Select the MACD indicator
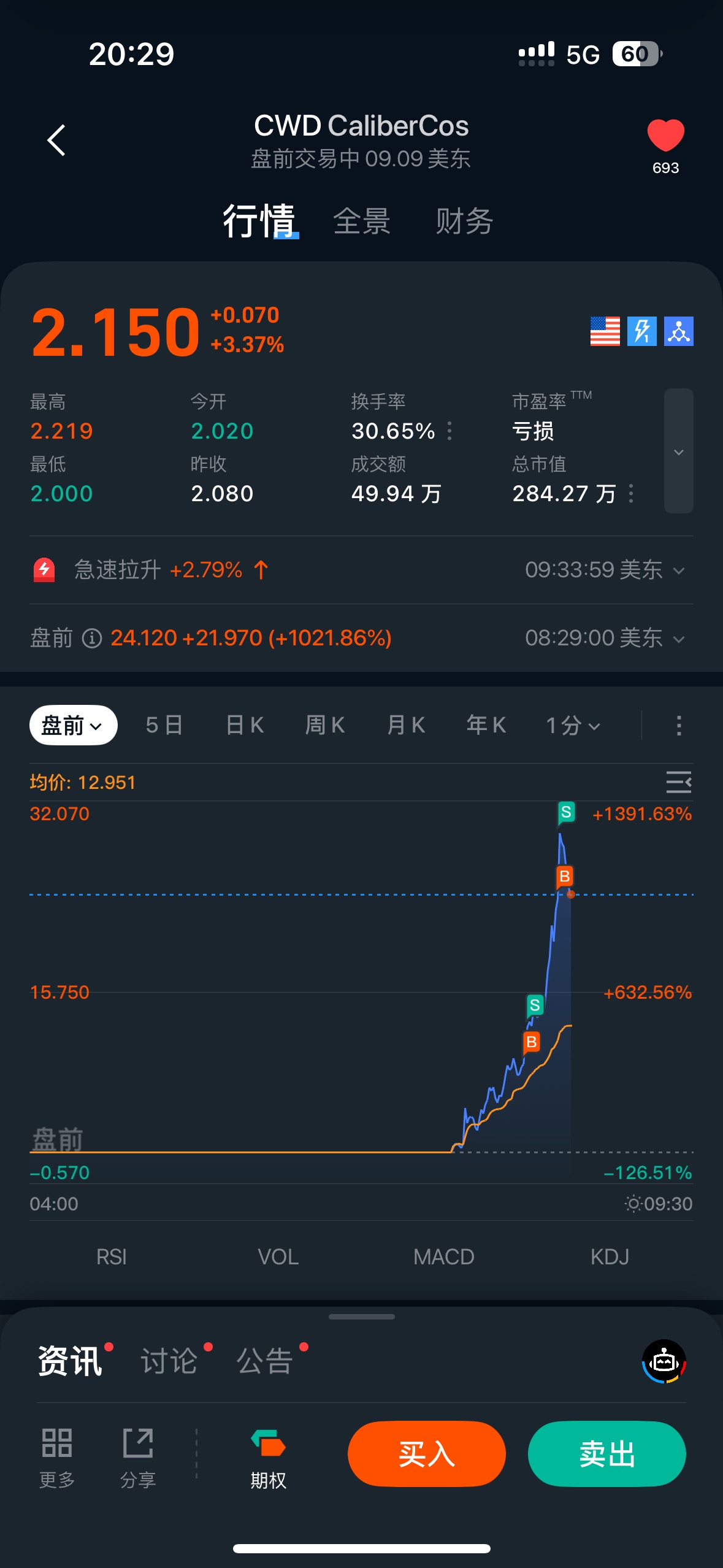 tap(444, 1257)
